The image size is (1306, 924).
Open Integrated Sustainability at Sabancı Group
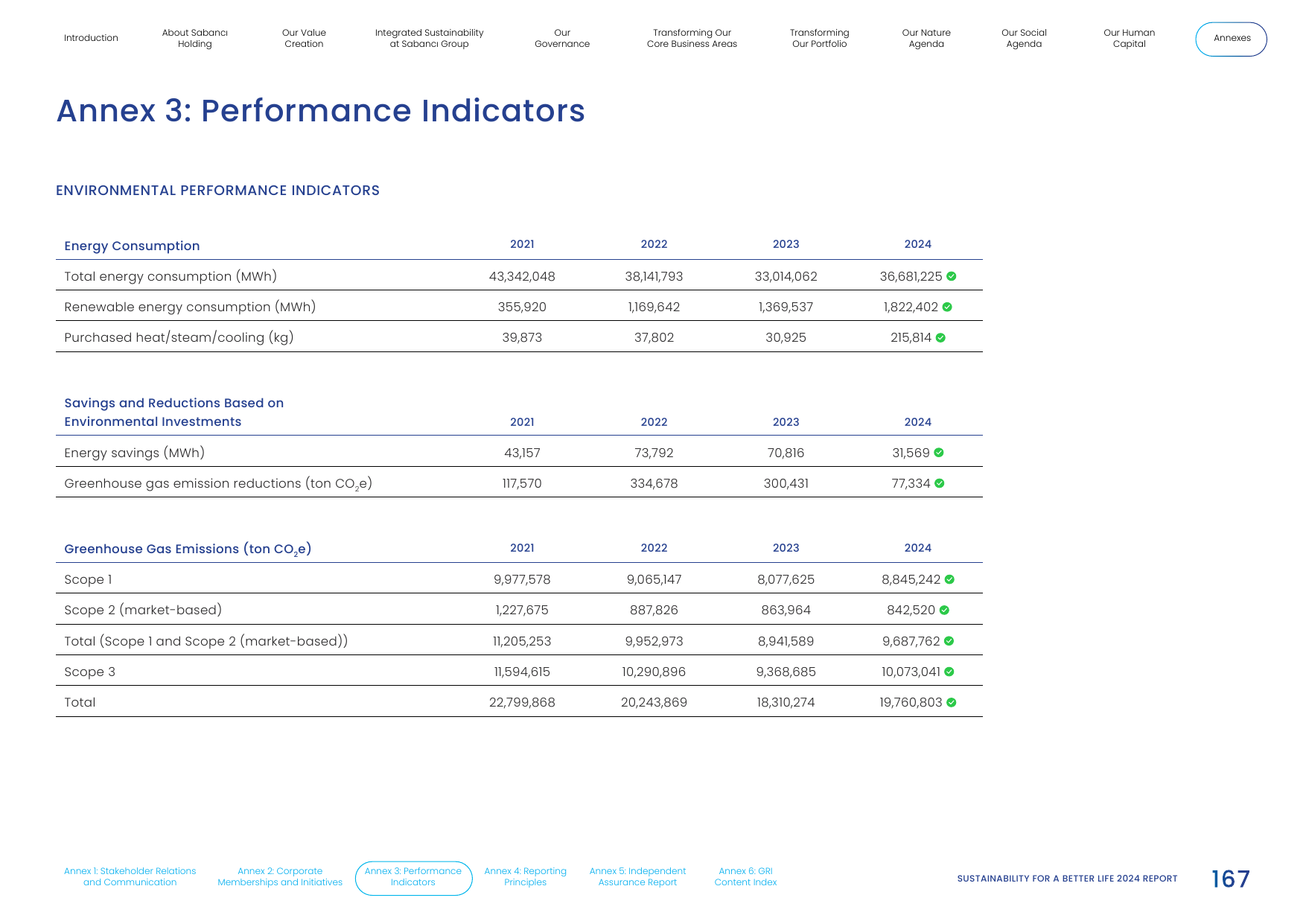pyautogui.click(x=429, y=38)
